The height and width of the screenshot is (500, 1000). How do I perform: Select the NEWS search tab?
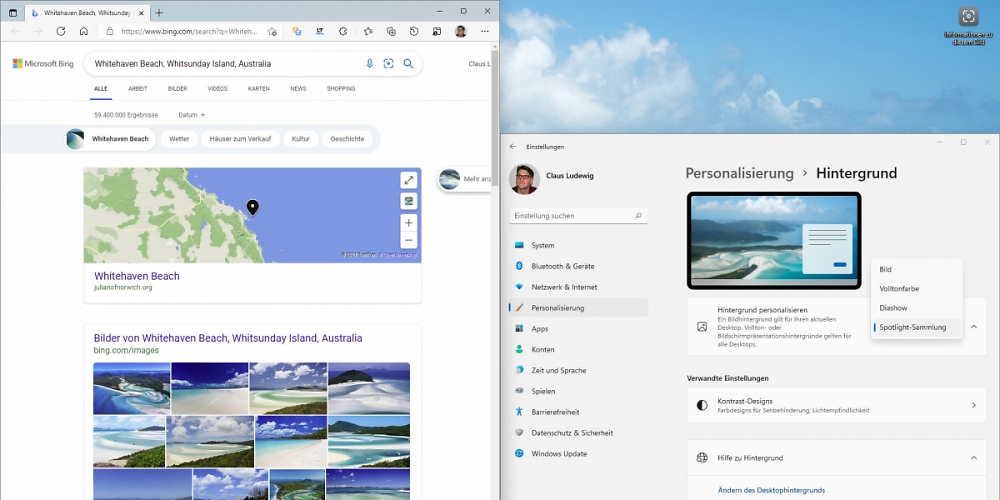298,89
